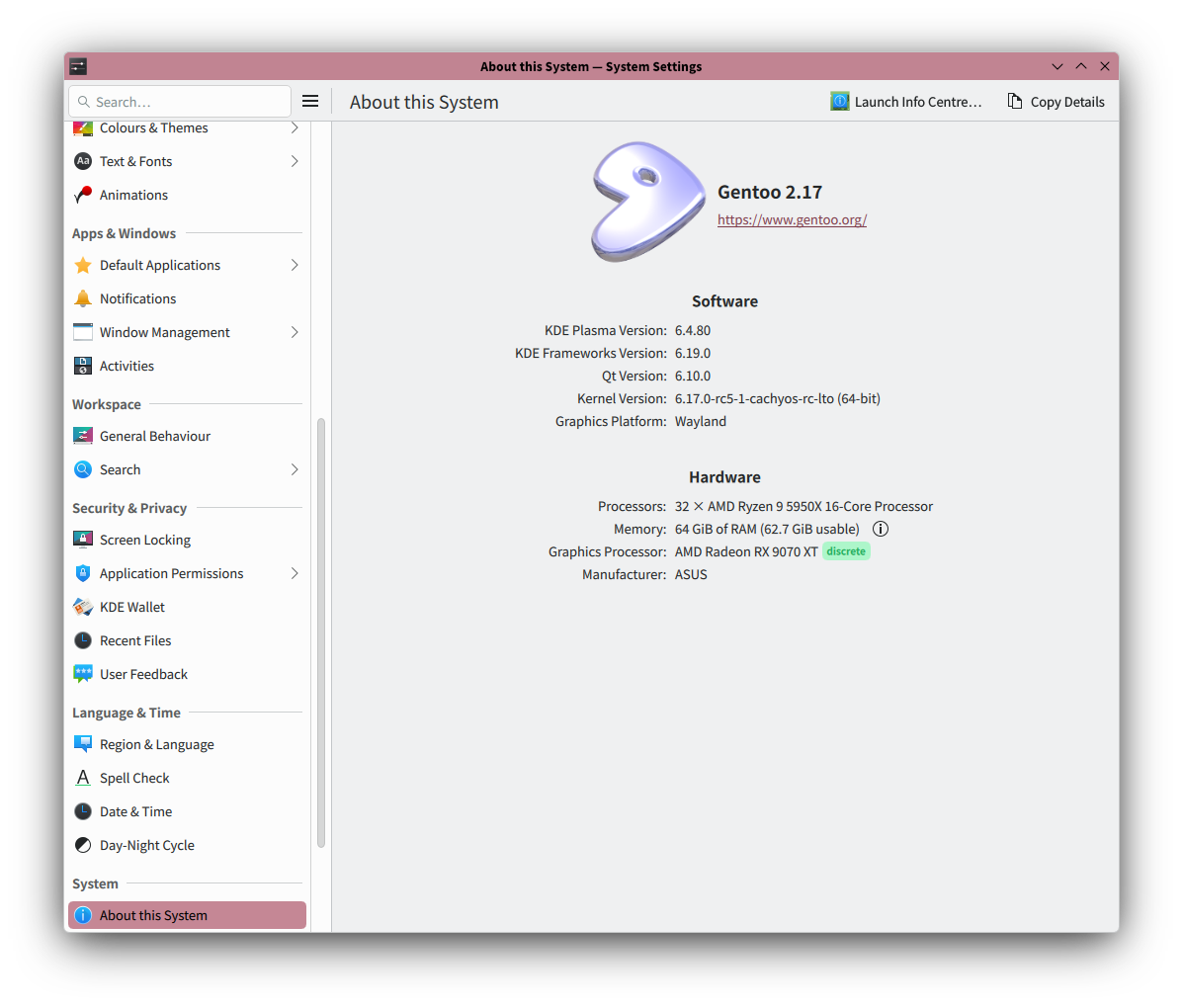Open Screen Locking settings
This screenshot has height=1008, width=1183.
pos(187,540)
